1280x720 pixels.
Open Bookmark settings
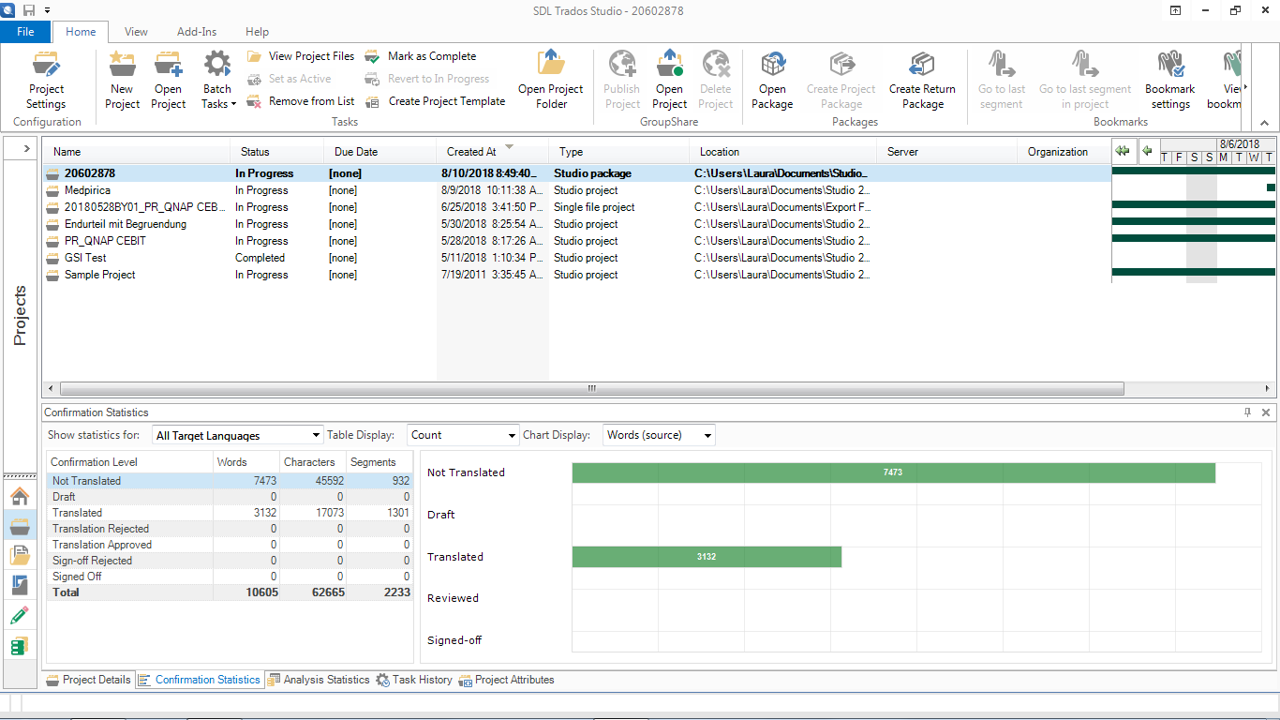1170,80
